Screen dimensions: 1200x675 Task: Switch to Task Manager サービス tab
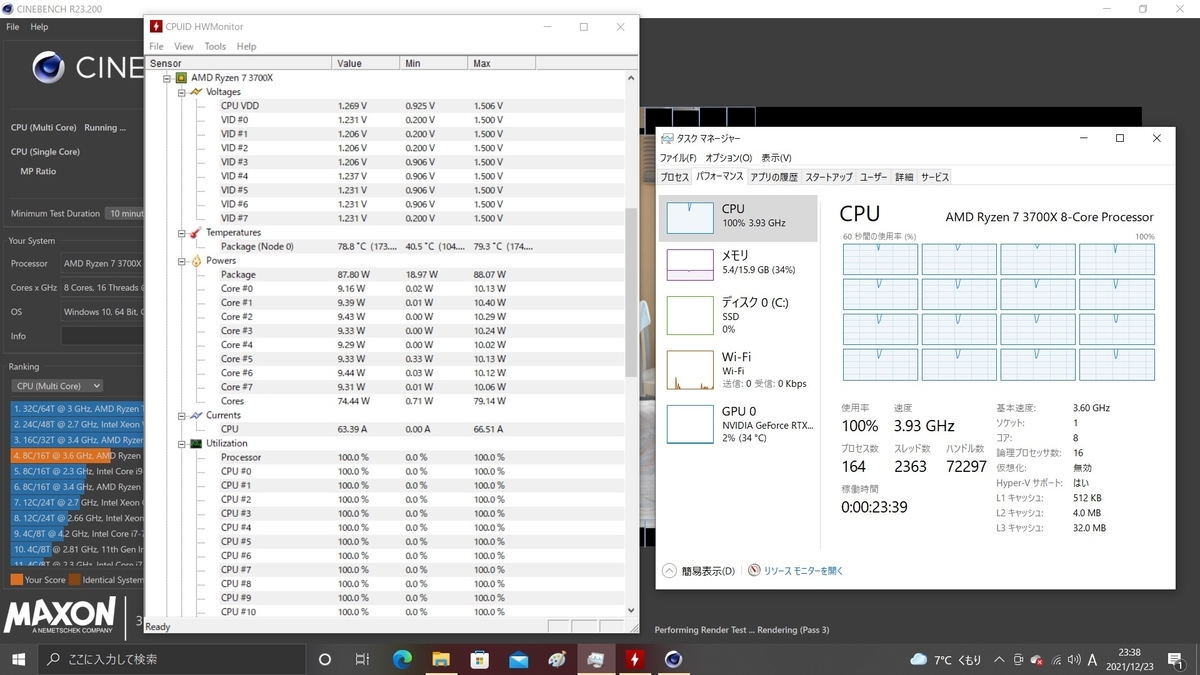point(935,177)
